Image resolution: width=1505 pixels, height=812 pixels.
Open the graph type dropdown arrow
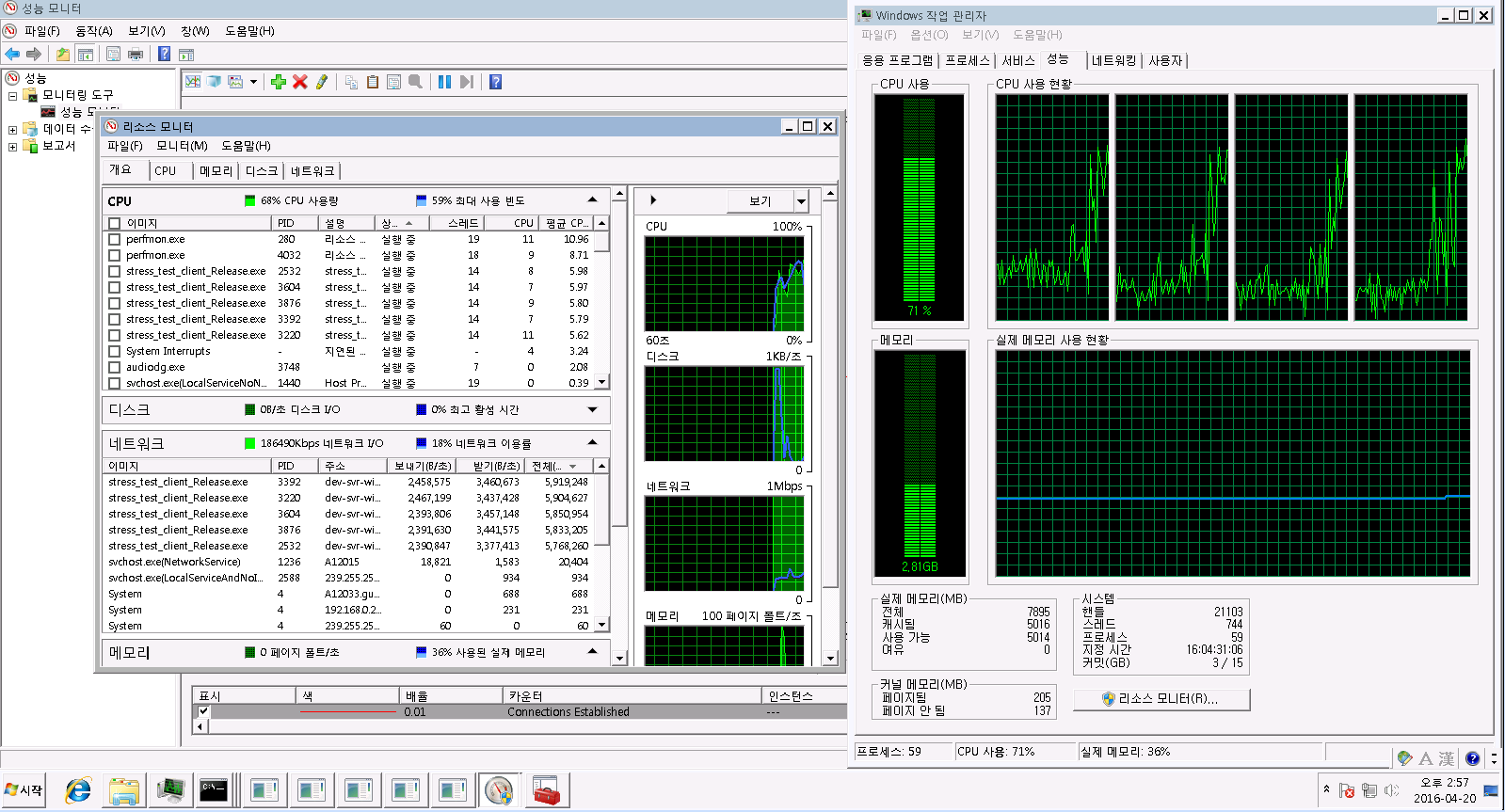click(253, 82)
